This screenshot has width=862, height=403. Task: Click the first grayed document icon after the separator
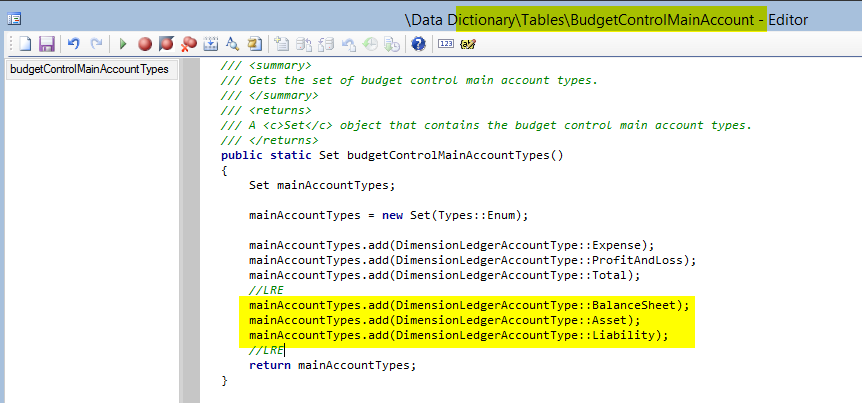pyautogui.click(x=282, y=44)
